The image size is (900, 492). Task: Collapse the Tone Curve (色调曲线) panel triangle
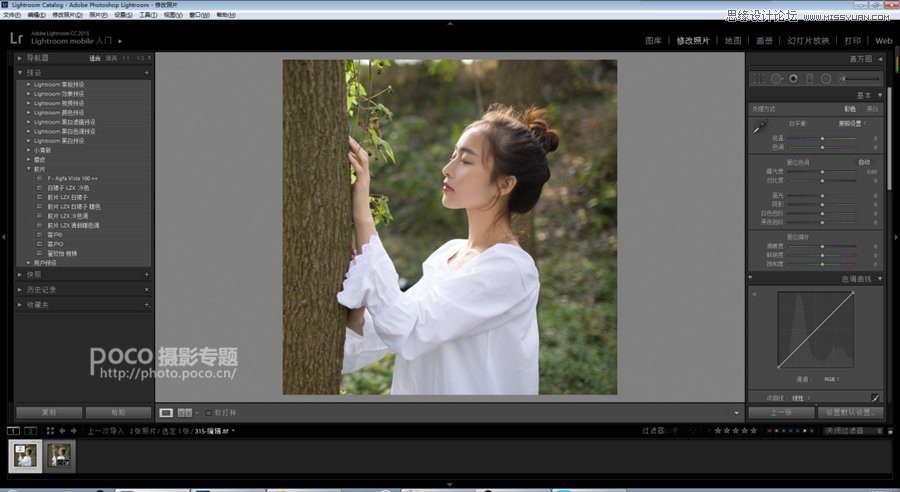click(x=880, y=279)
